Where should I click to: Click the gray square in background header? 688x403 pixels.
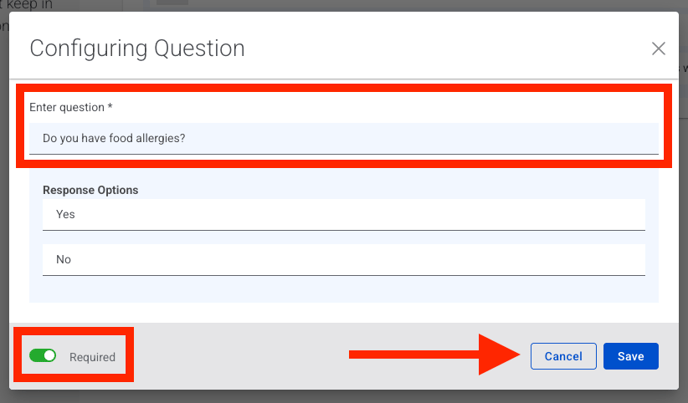click(172, 3)
